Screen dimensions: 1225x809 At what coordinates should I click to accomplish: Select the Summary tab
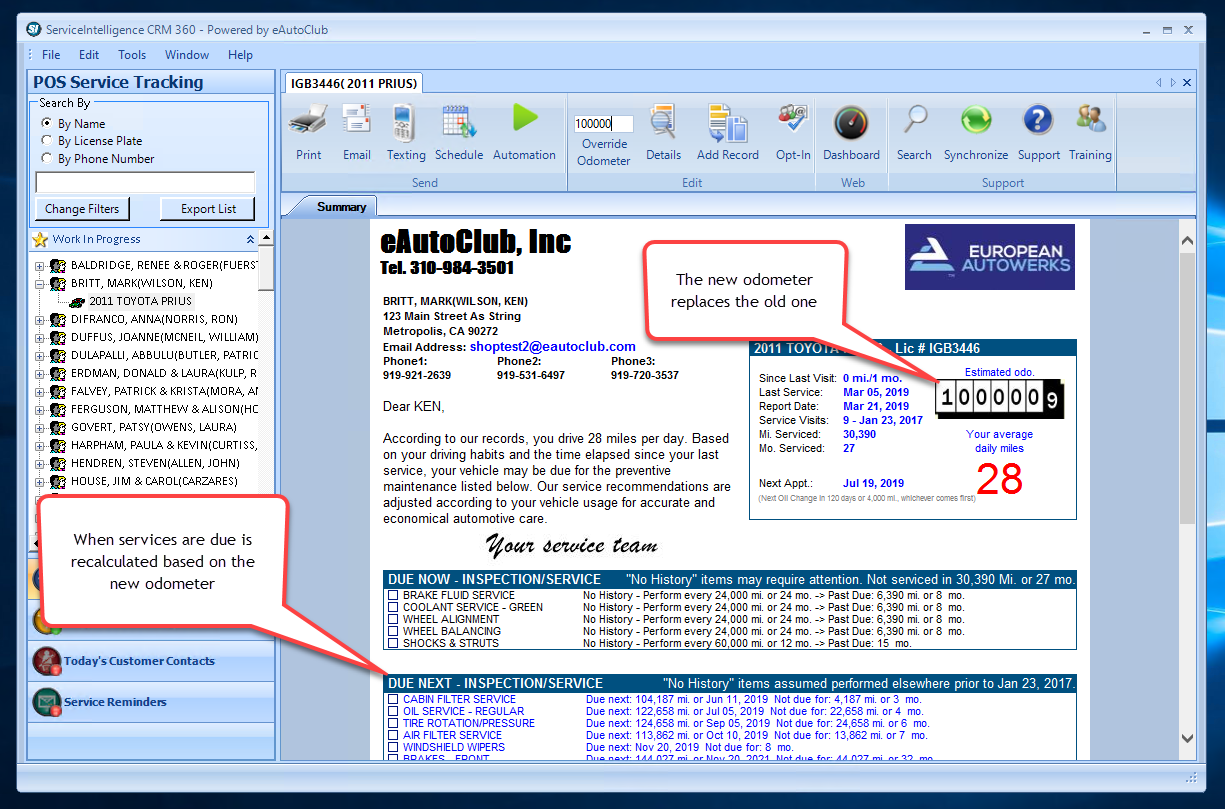[341, 207]
